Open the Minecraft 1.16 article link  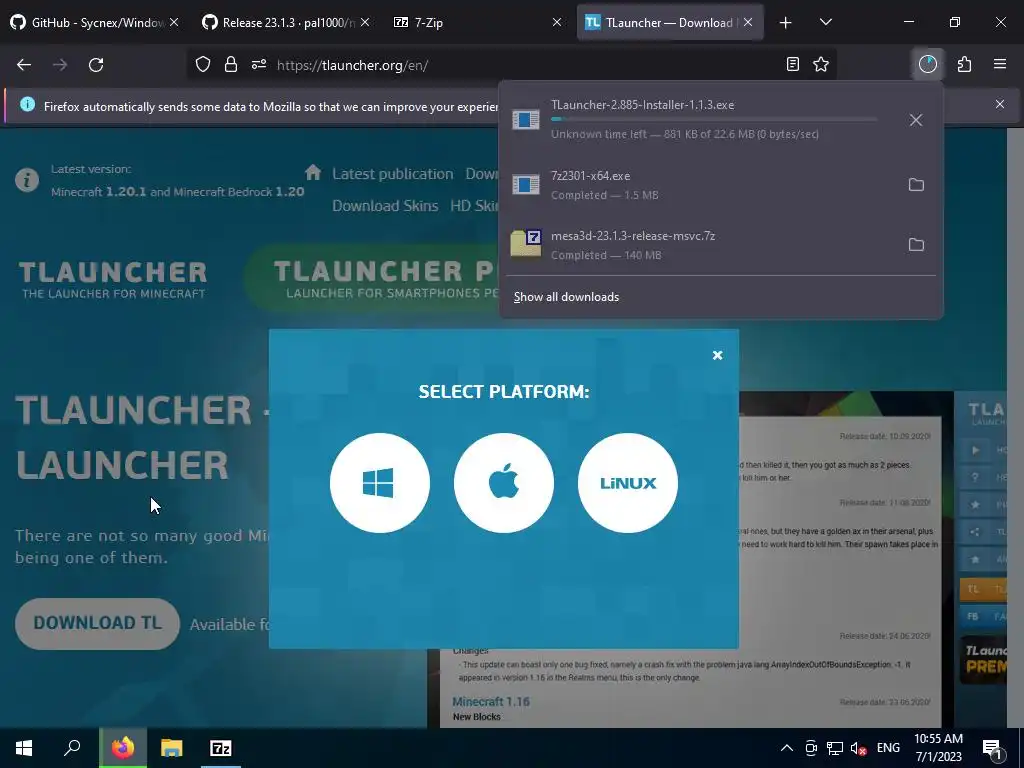(x=491, y=702)
